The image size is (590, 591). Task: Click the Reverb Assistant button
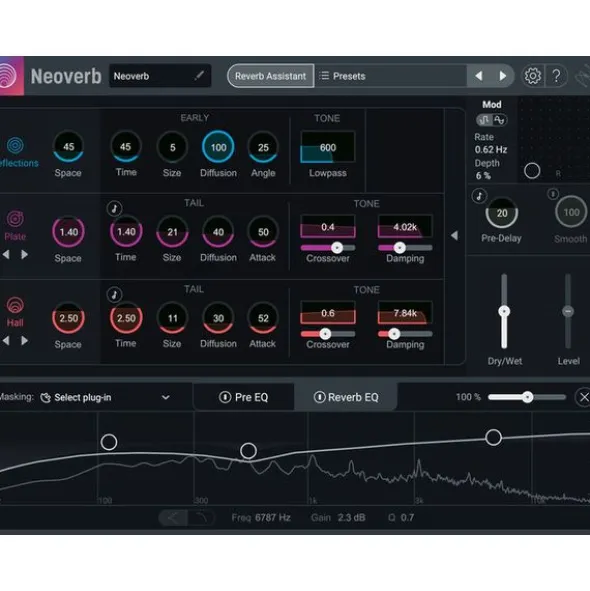[x=271, y=76]
